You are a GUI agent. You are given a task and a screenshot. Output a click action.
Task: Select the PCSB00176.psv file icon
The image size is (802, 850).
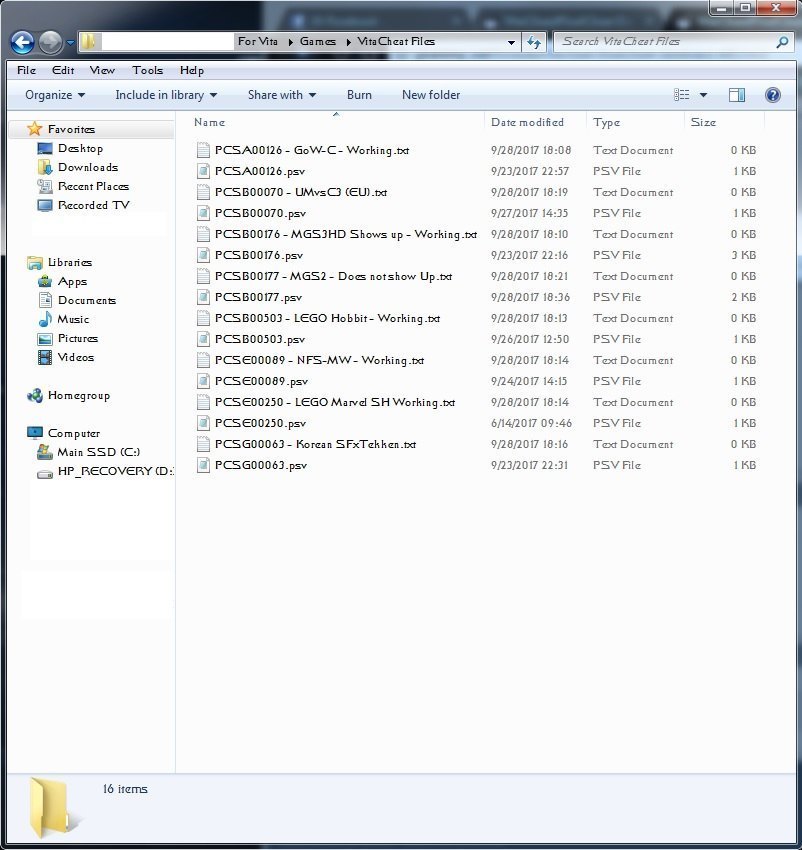click(x=203, y=255)
